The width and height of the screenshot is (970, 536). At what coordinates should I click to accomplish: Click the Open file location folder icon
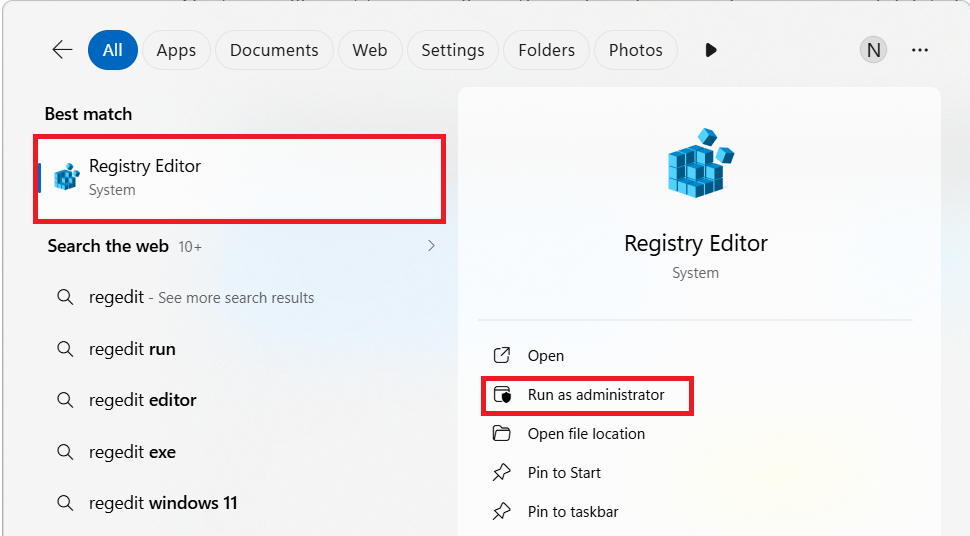tap(502, 433)
